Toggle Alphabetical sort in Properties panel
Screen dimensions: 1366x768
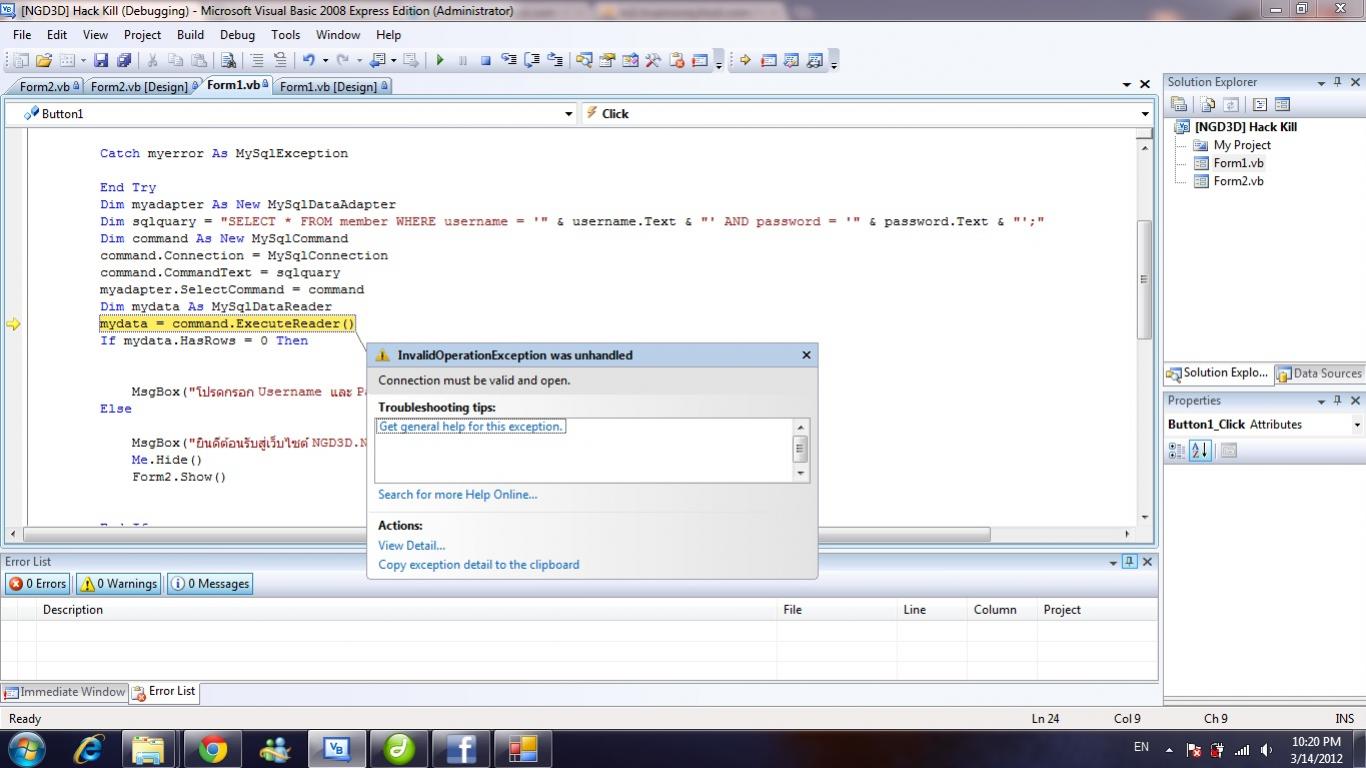click(1200, 451)
